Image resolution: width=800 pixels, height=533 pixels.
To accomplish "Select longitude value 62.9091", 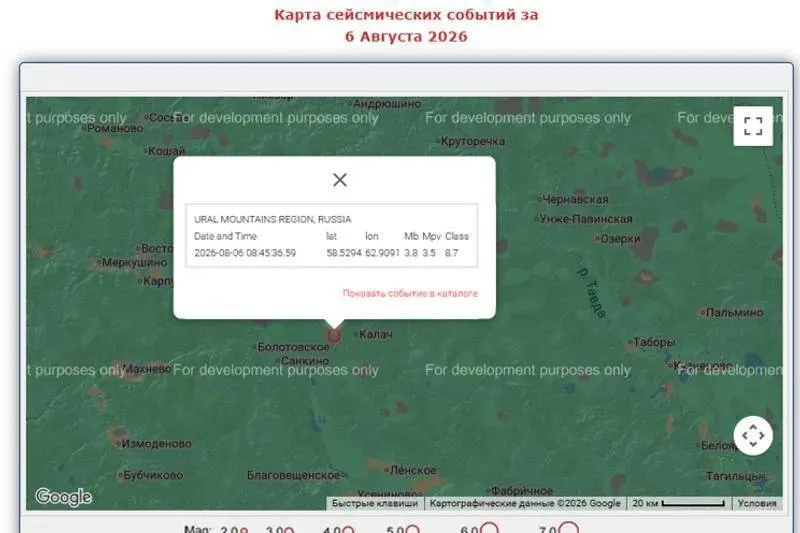I will 382,252.
